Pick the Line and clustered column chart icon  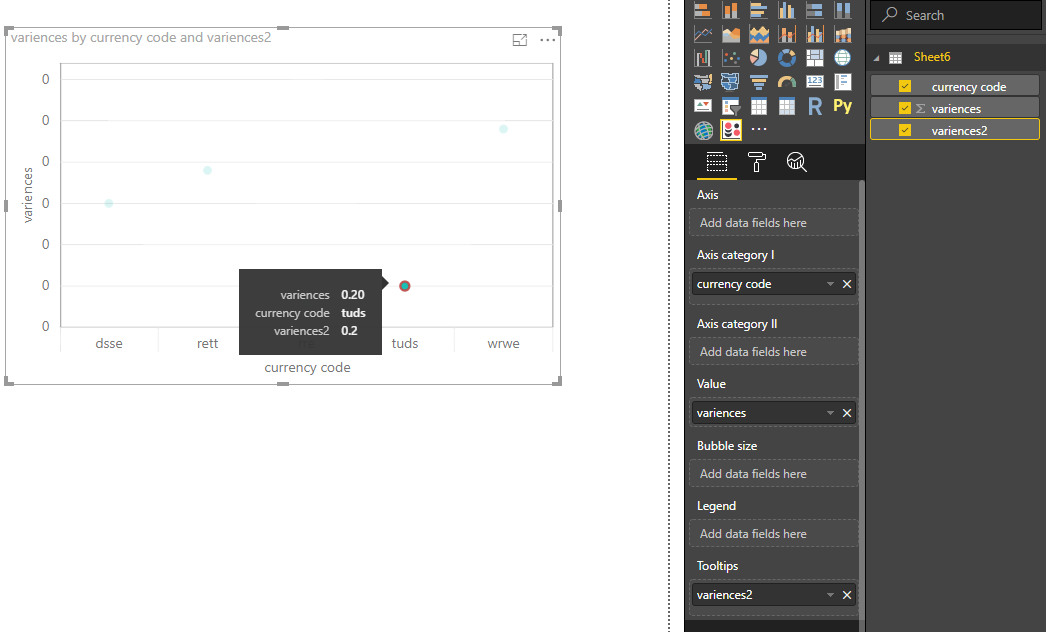815,34
